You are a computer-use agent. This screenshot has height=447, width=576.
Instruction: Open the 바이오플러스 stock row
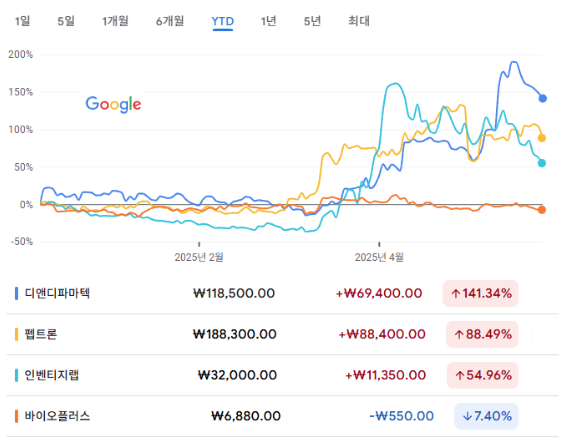pyautogui.click(x=282, y=416)
